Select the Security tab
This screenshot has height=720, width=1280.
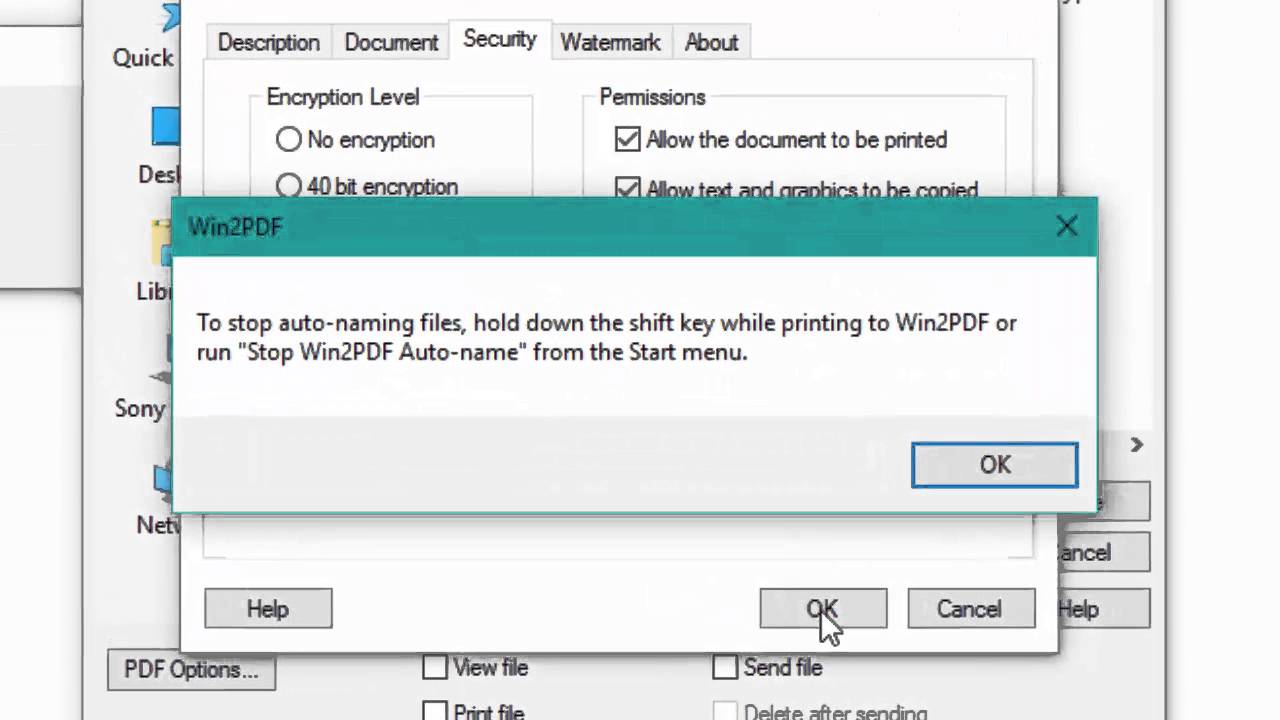(x=500, y=39)
